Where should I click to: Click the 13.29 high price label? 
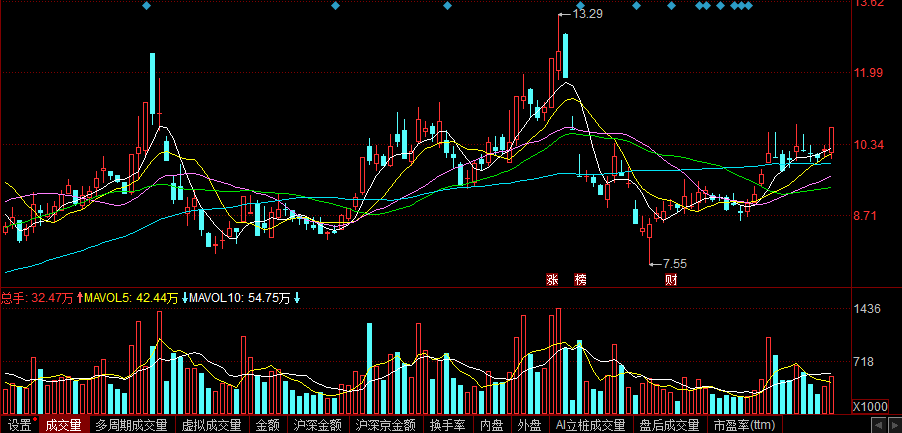[x=587, y=14]
